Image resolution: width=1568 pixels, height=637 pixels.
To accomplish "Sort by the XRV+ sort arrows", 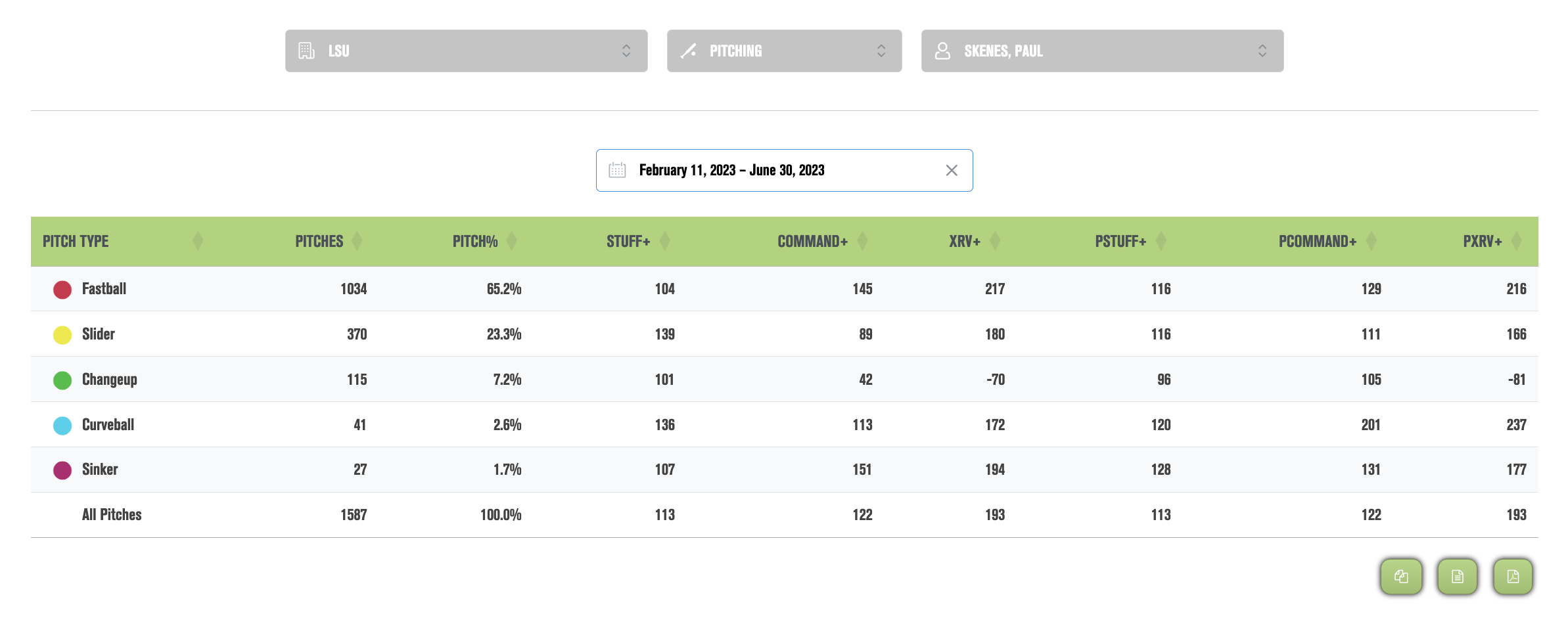I will click(x=995, y=241).
